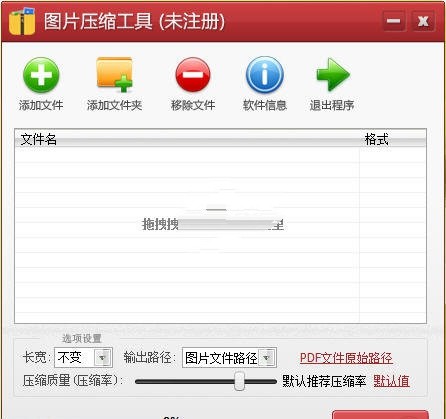
Task: Click the app logo in title bar
Action: (x=22, y=21)
